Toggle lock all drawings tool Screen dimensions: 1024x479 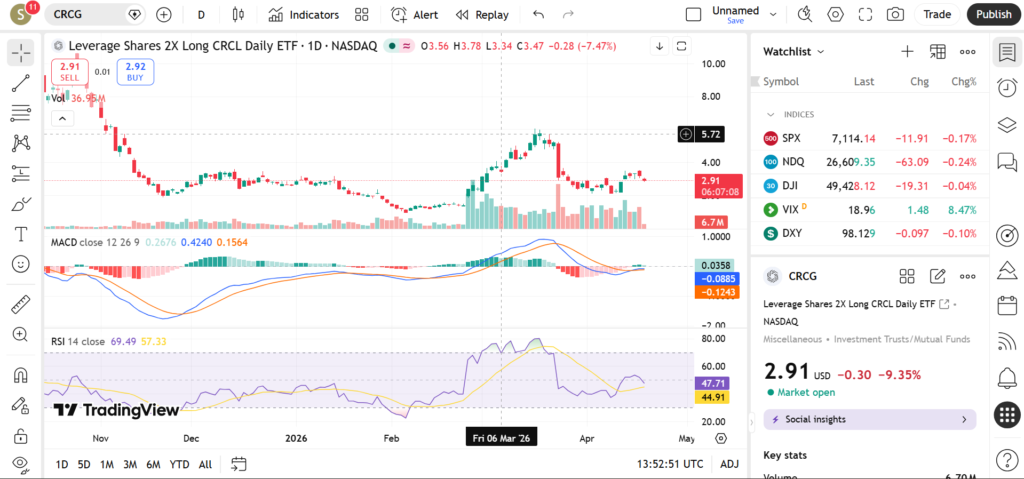(x=21, y=436)
